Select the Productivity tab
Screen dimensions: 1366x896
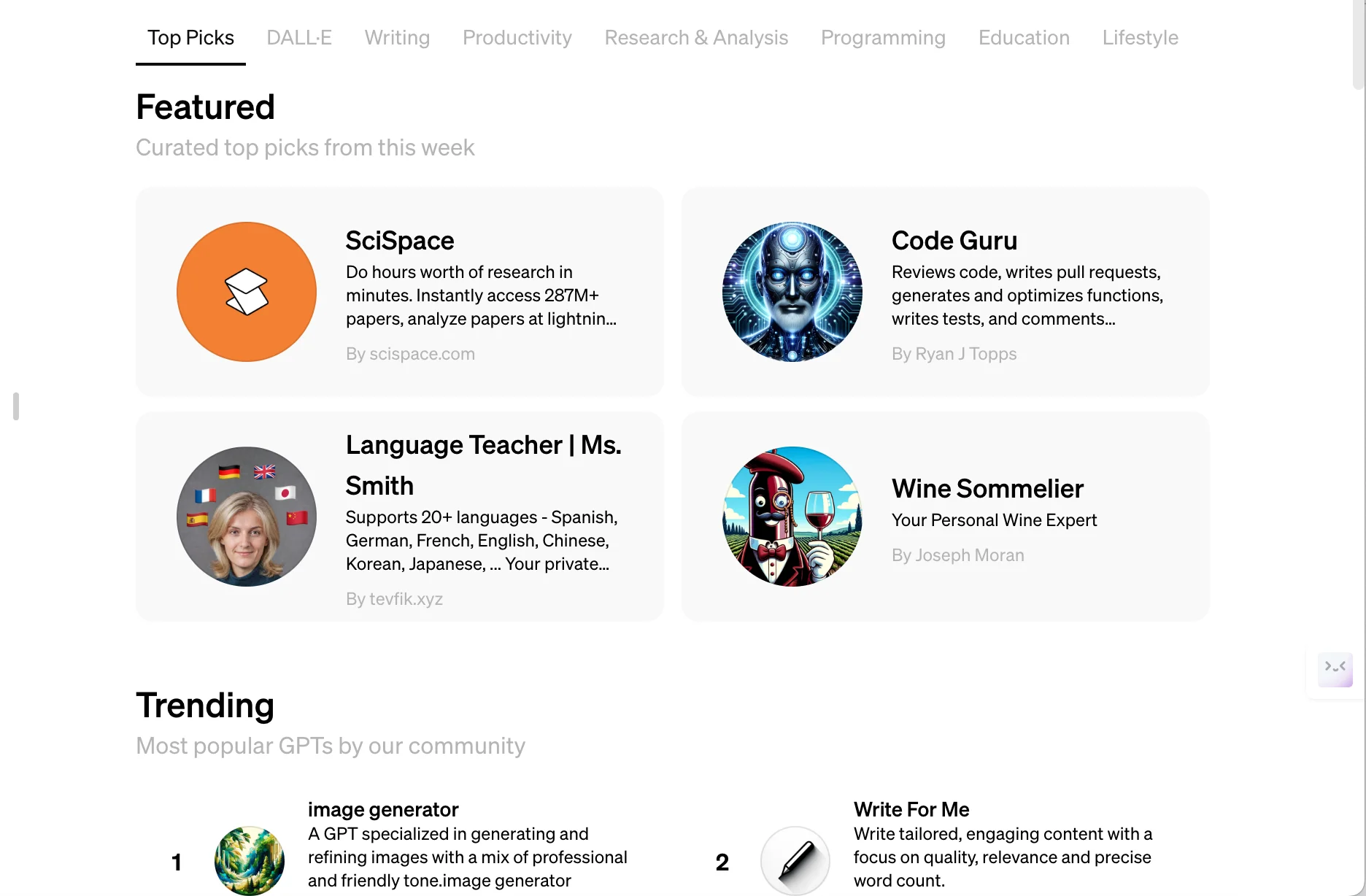pos(517,38)
